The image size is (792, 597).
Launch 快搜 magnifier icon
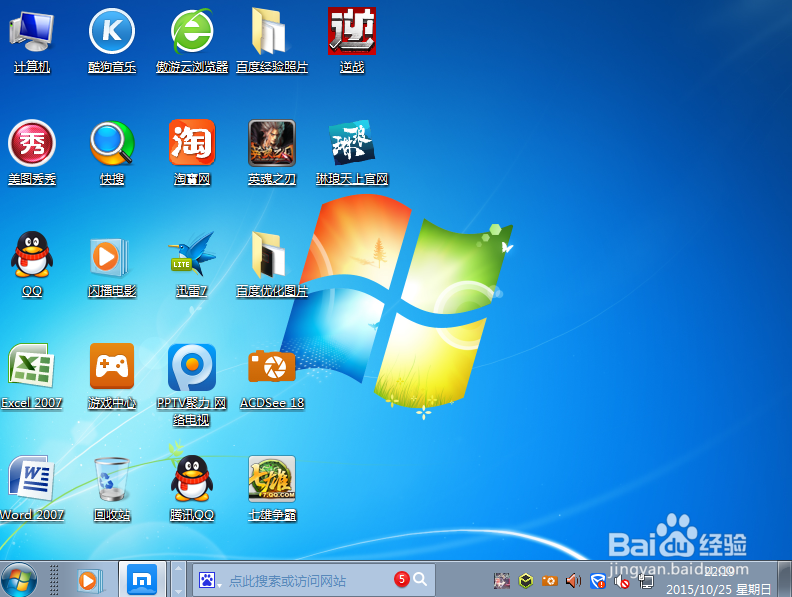point(112,143)
